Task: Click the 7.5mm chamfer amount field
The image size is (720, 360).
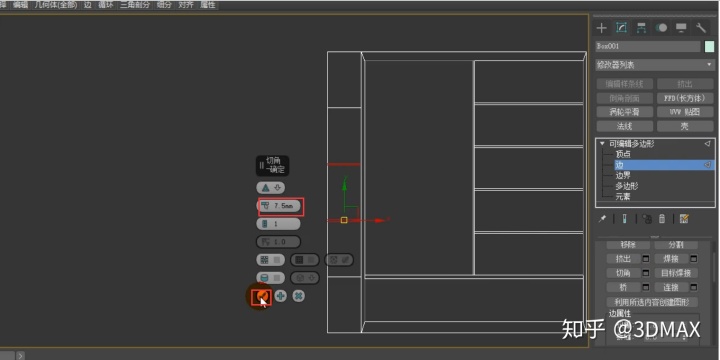Action: (x=278, y=206)
